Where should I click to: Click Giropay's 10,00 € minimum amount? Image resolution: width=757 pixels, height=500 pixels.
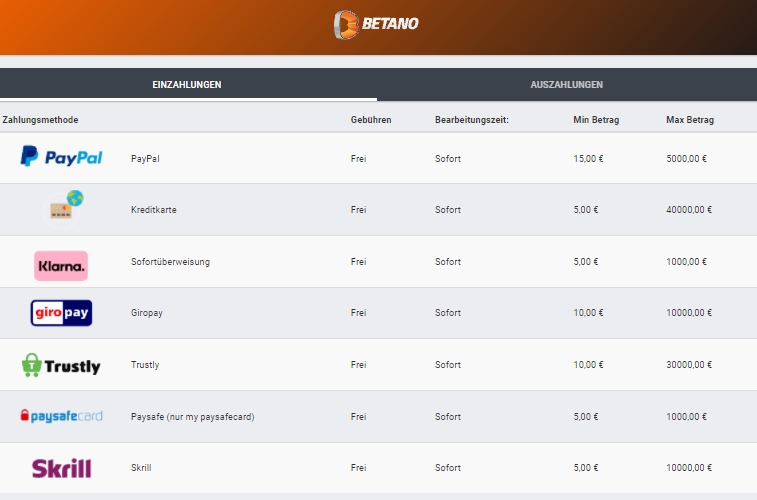(588, 313)
